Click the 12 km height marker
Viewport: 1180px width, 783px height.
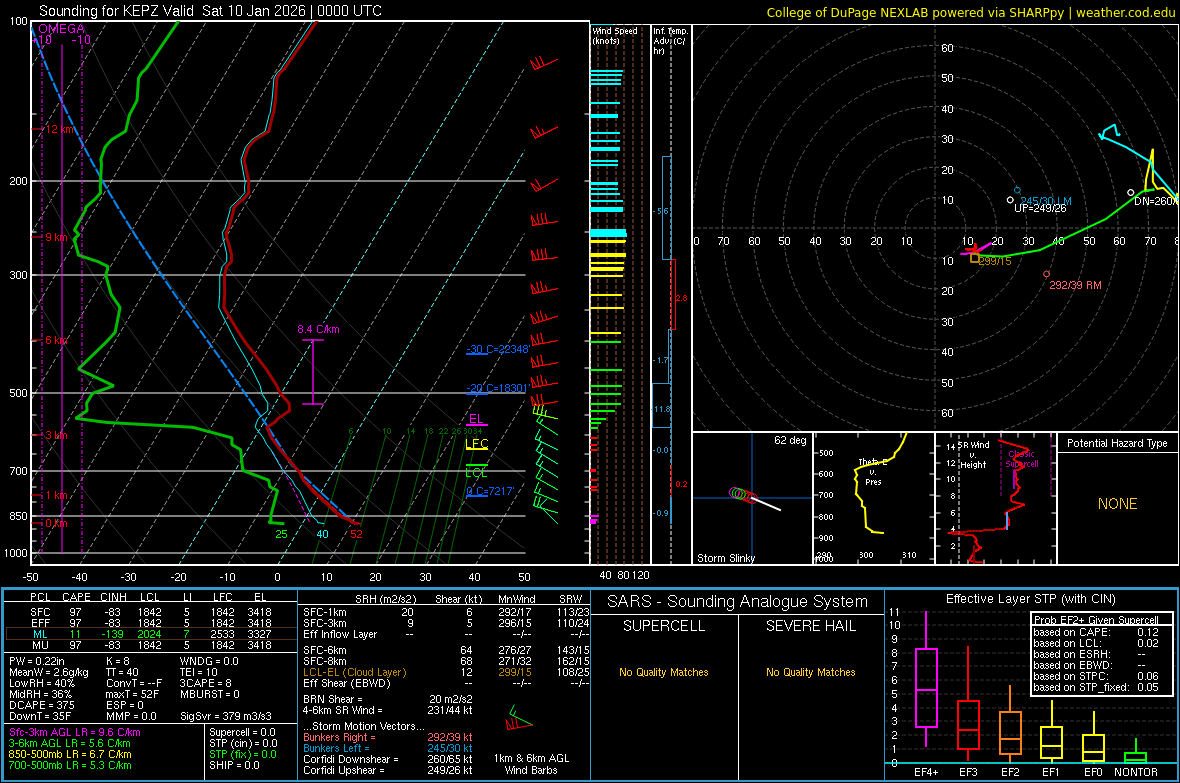click(59, 129)
